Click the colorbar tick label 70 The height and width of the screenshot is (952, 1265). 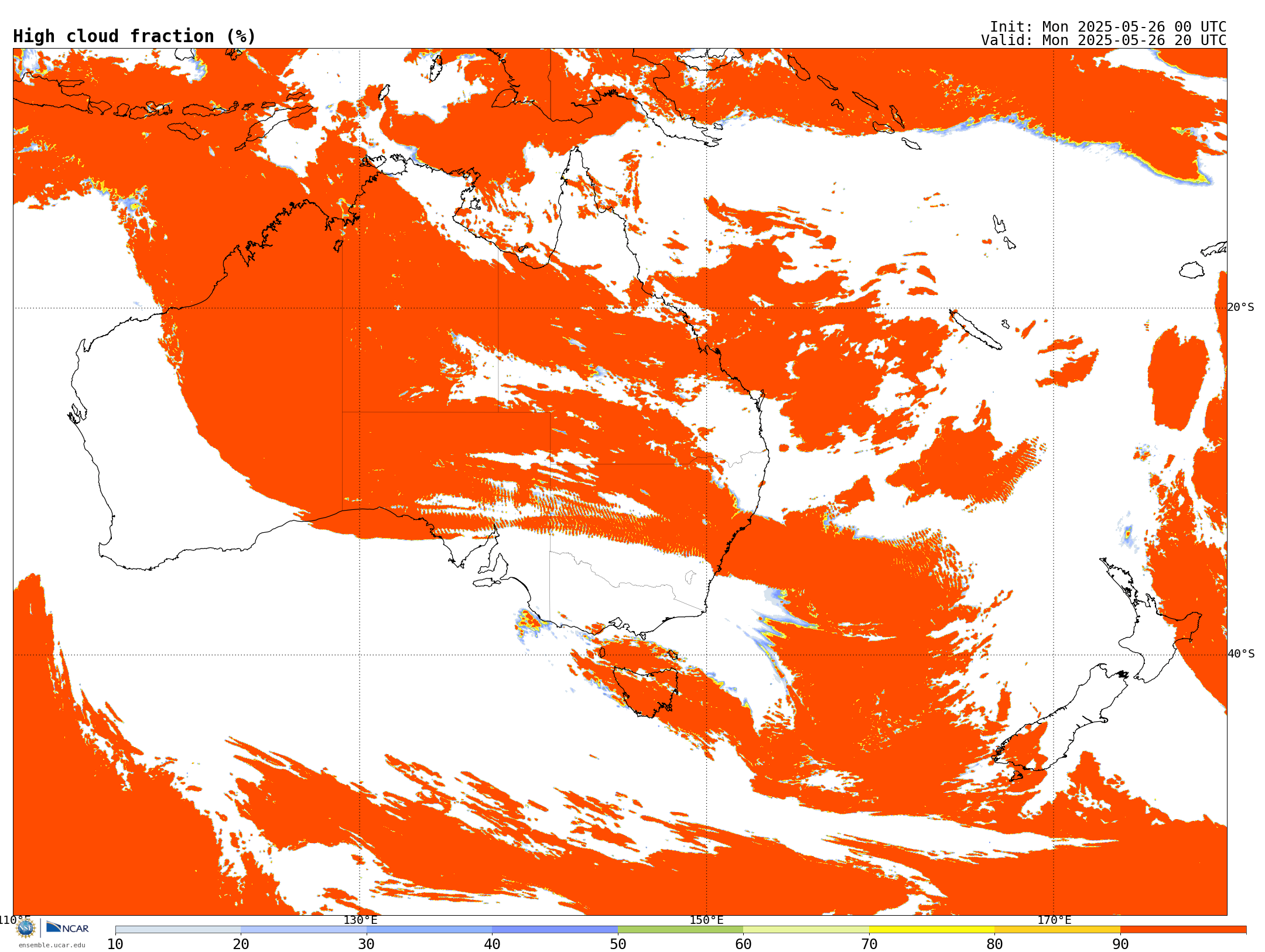click(x=869, y=944)
